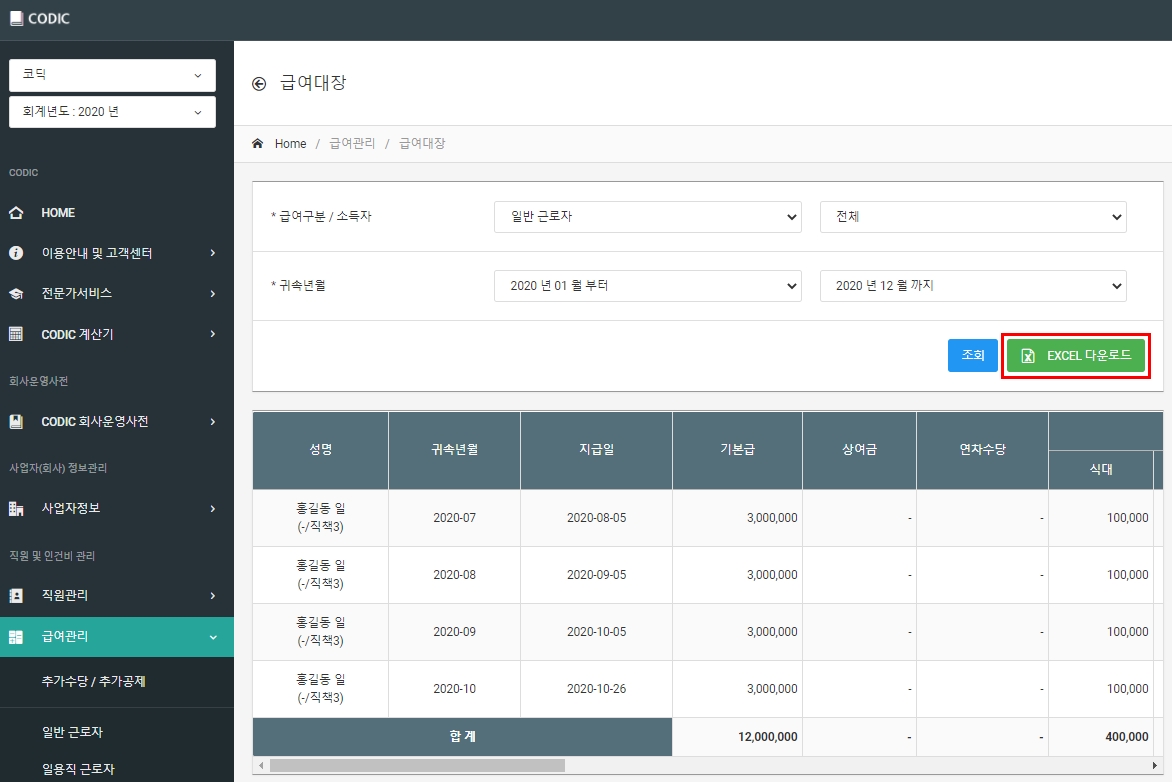Click the back arrow icon beside 급여대장
The image size is (1172, 782).
point(259,84)
